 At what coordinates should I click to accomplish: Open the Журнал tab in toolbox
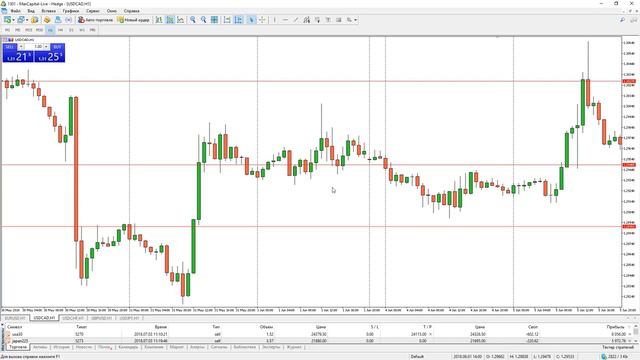click(294, 347)
